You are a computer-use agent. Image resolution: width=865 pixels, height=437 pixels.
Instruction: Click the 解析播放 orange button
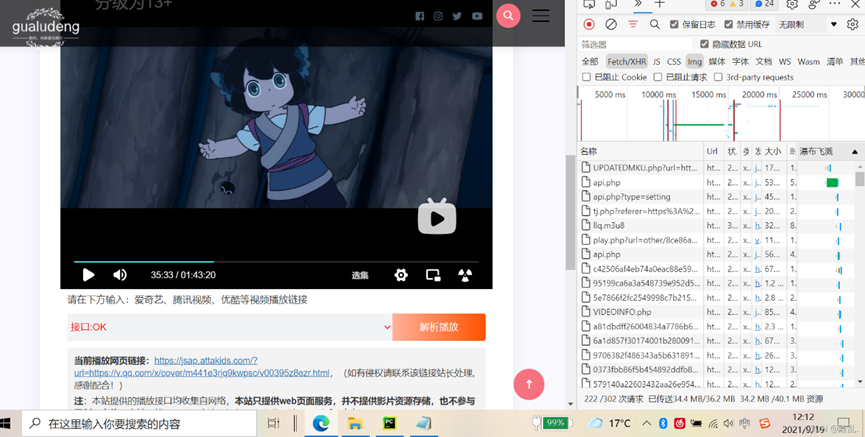(439, 327)
